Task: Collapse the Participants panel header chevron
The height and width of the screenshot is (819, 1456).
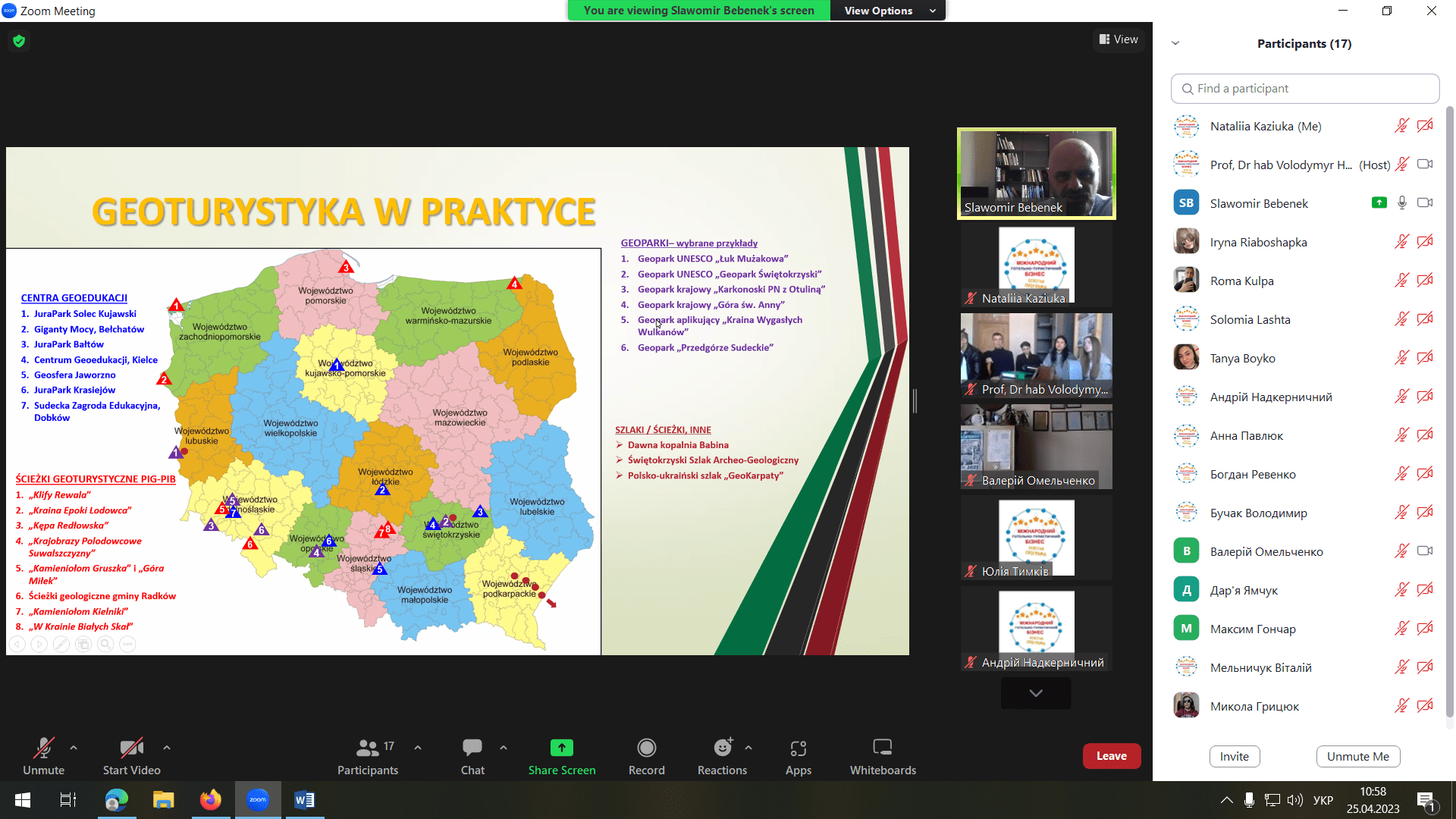Action: (1175, 43)
